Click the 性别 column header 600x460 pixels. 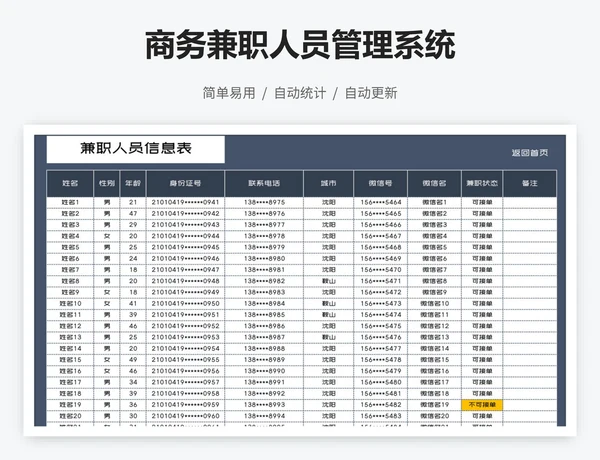click(x=107, y=183)
